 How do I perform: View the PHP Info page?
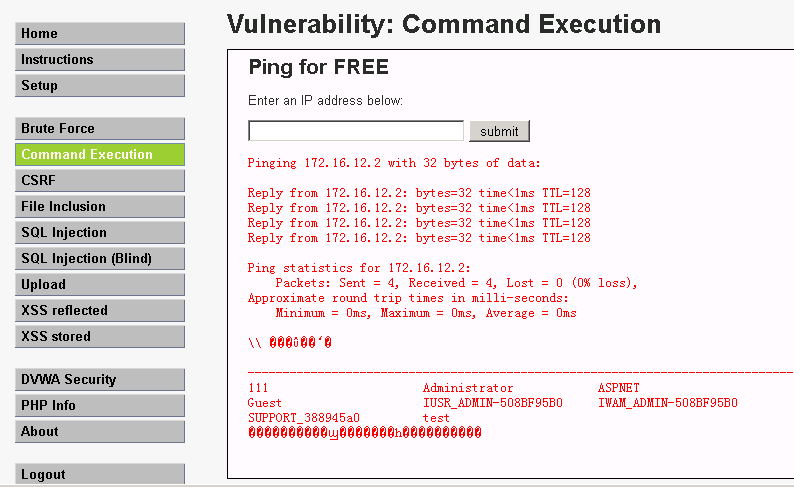coord(100,406)
